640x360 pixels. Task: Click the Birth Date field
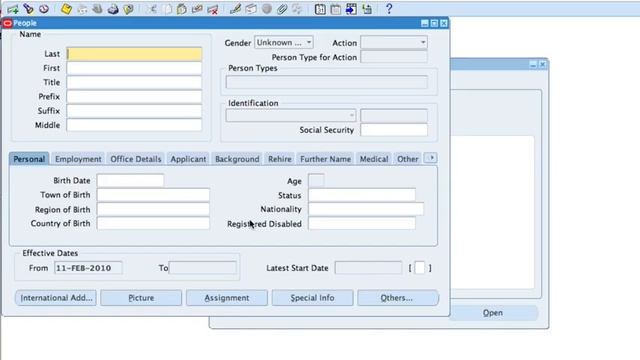(130, 180)
